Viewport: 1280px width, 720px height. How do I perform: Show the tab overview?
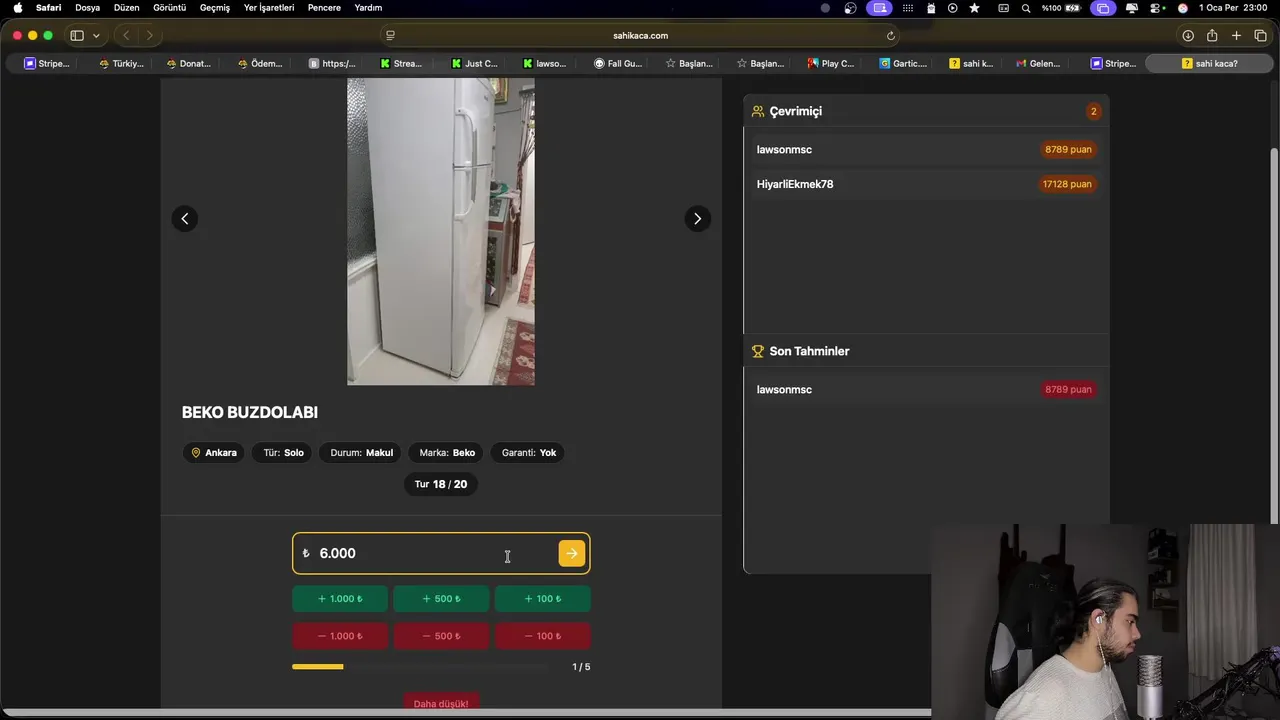pos(1261,35)
